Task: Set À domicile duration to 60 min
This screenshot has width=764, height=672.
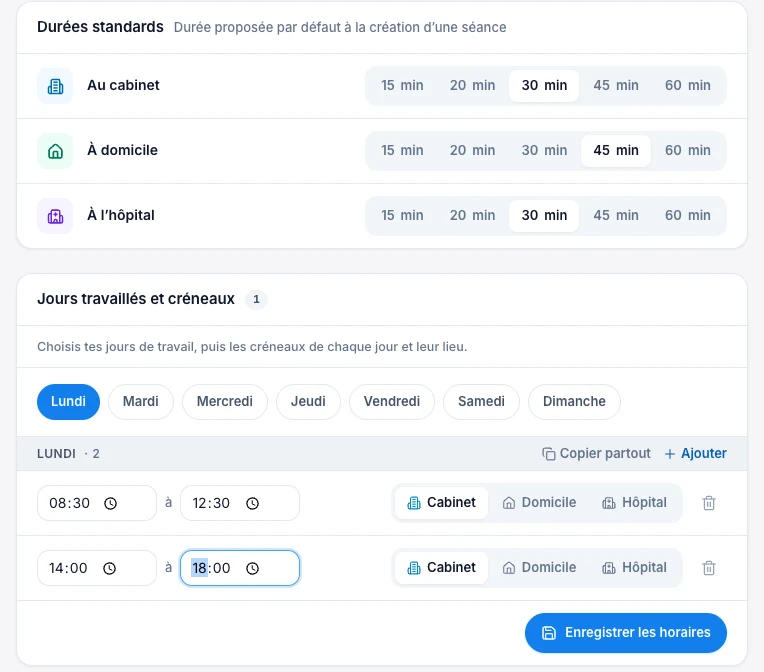Action: point(688,151)
